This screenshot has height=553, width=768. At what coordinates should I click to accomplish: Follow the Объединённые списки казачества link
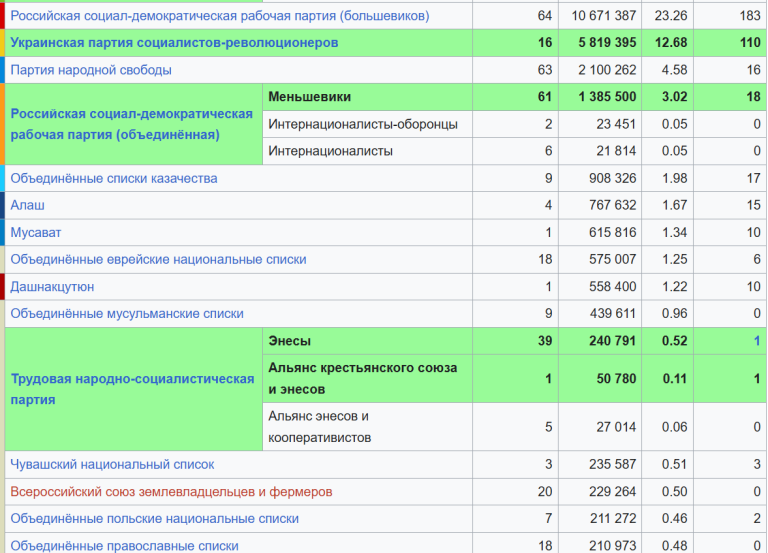[114, 178]
